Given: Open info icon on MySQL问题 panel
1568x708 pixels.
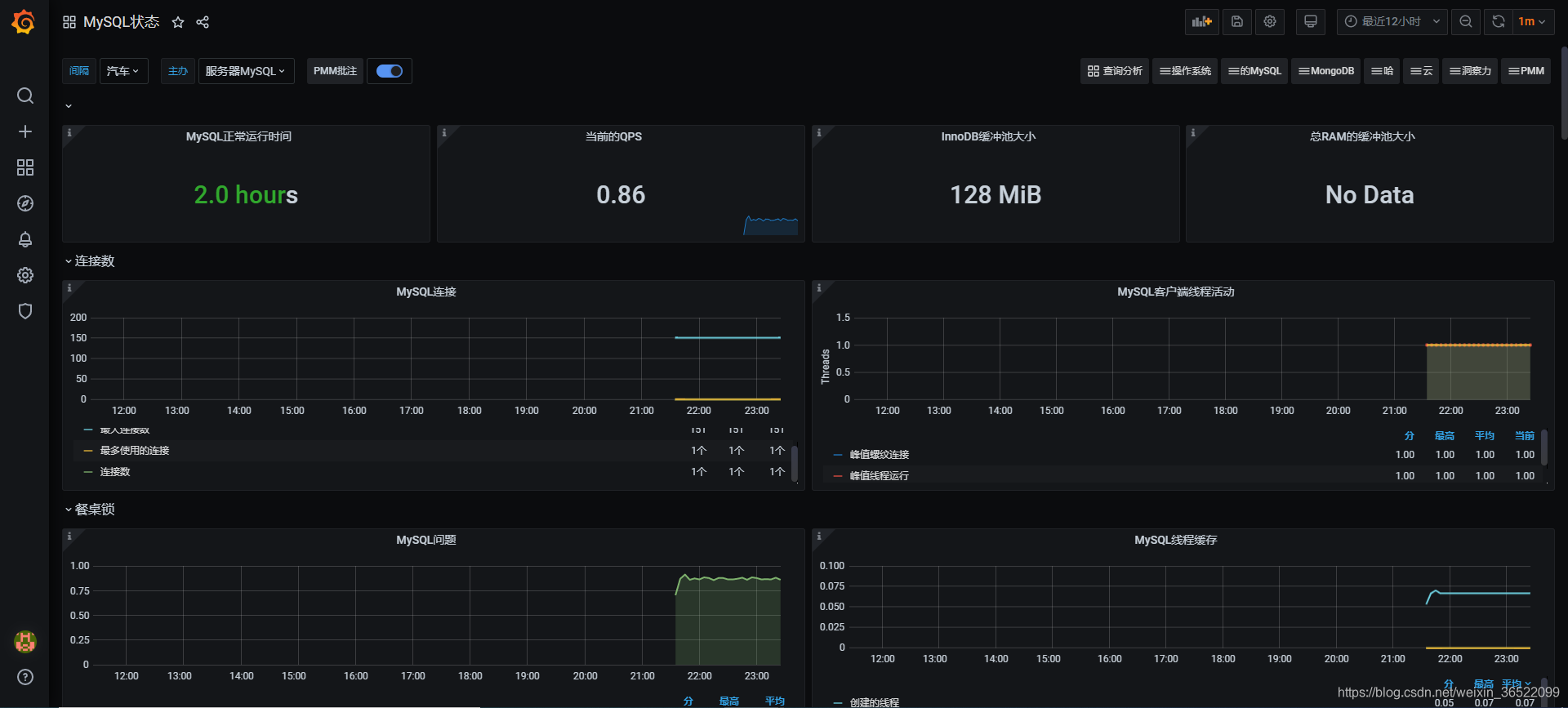Looking at the screenshot, I should 69,536.
